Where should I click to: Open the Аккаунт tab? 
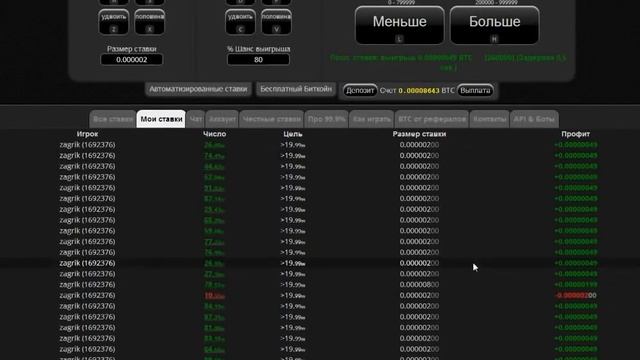[x=222, y=119]
